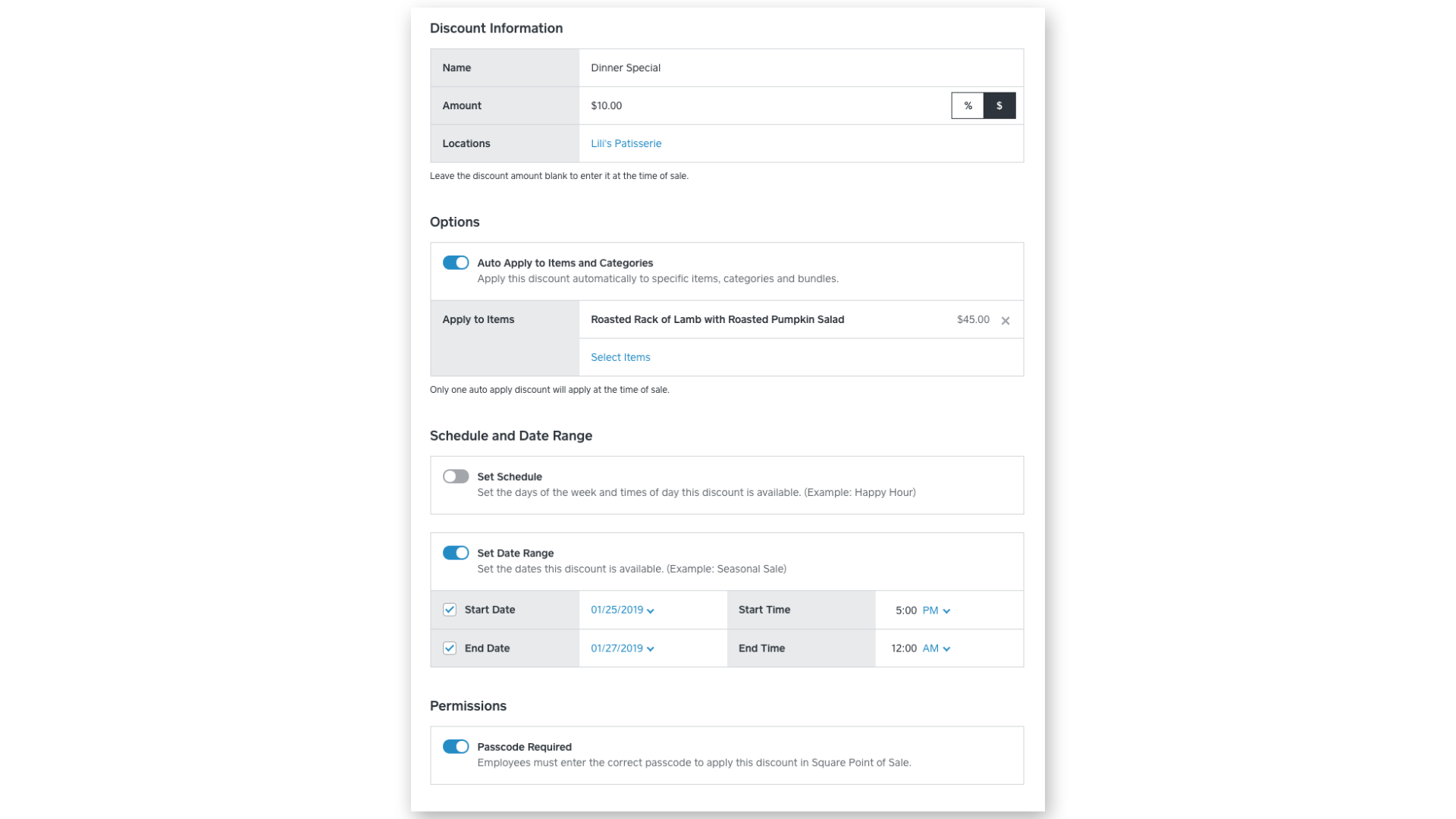Turn off Passcode Required switch
Screen dimensions: 1456x819
[x=456, y=747]
